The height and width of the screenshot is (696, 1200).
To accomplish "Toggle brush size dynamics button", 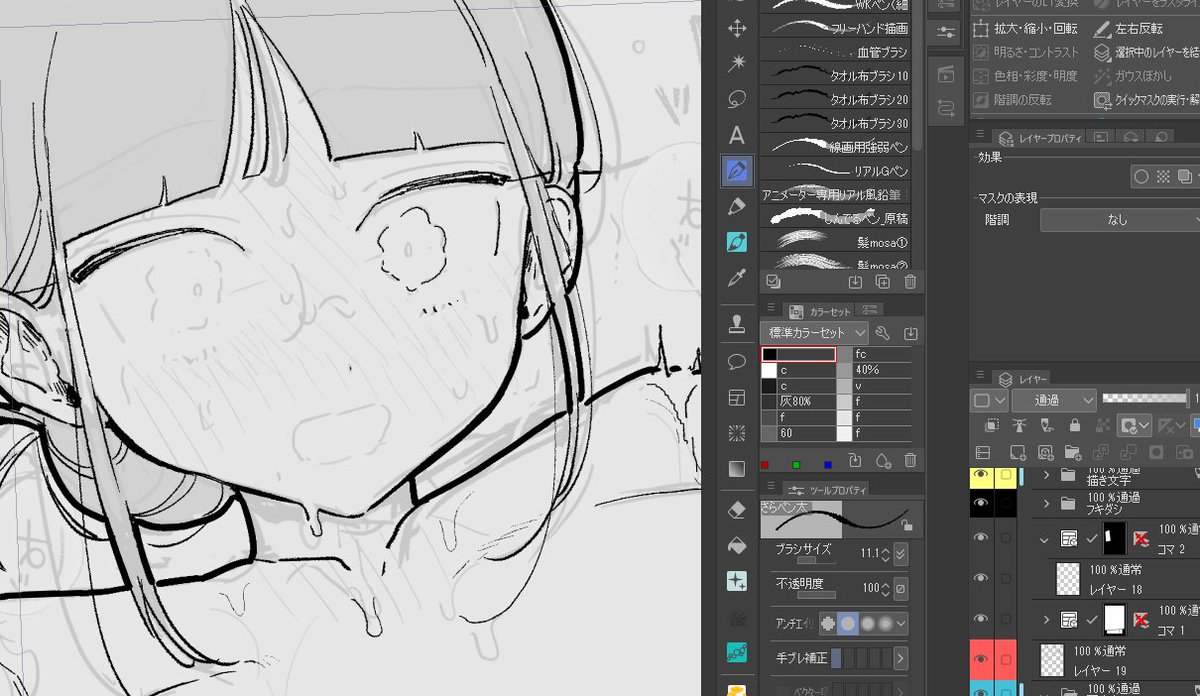I will click(x=901, y=553).
